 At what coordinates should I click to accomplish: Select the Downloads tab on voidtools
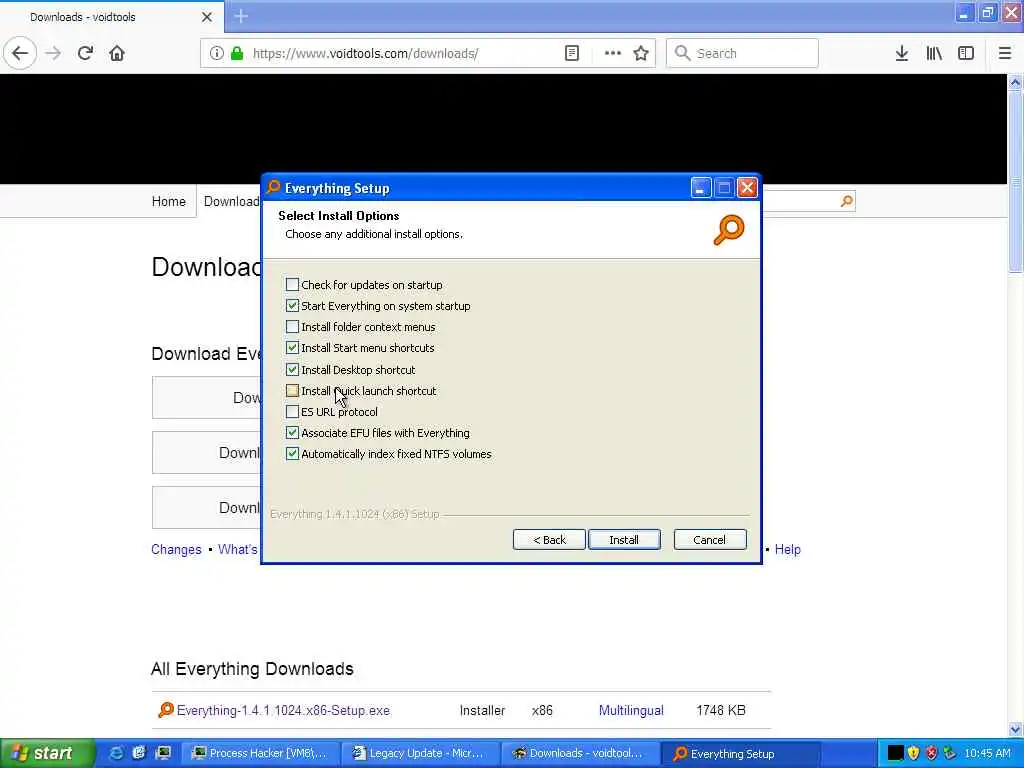tap(231, 201)
